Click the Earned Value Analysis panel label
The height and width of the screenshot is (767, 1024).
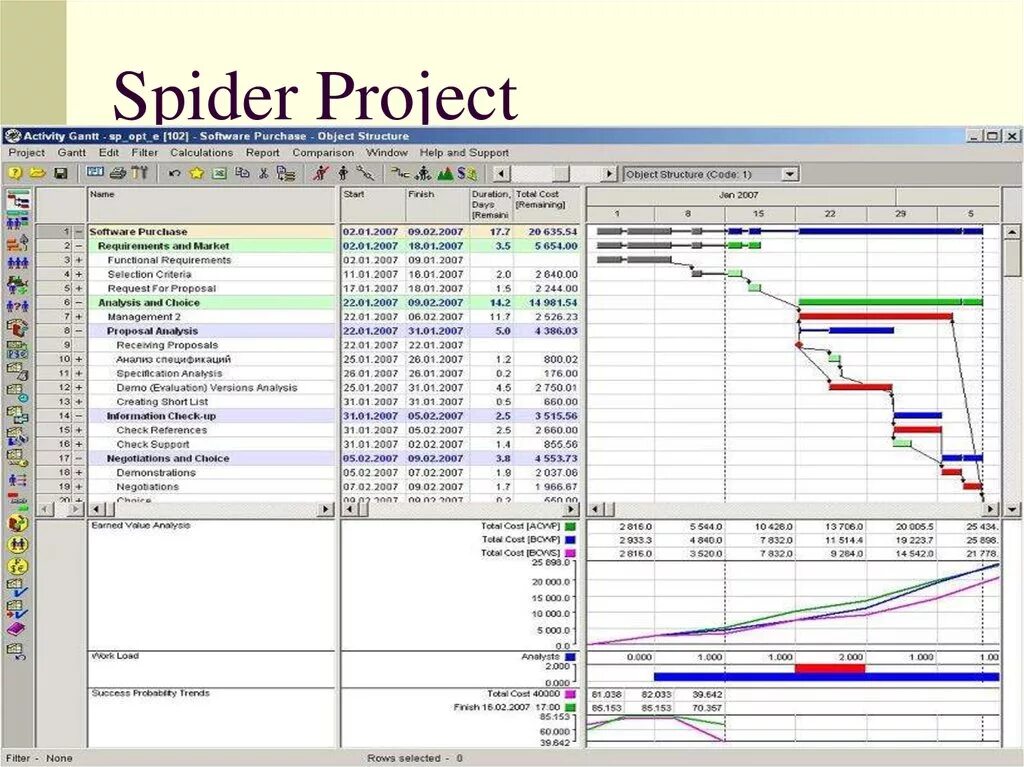(x=140, y=525)
